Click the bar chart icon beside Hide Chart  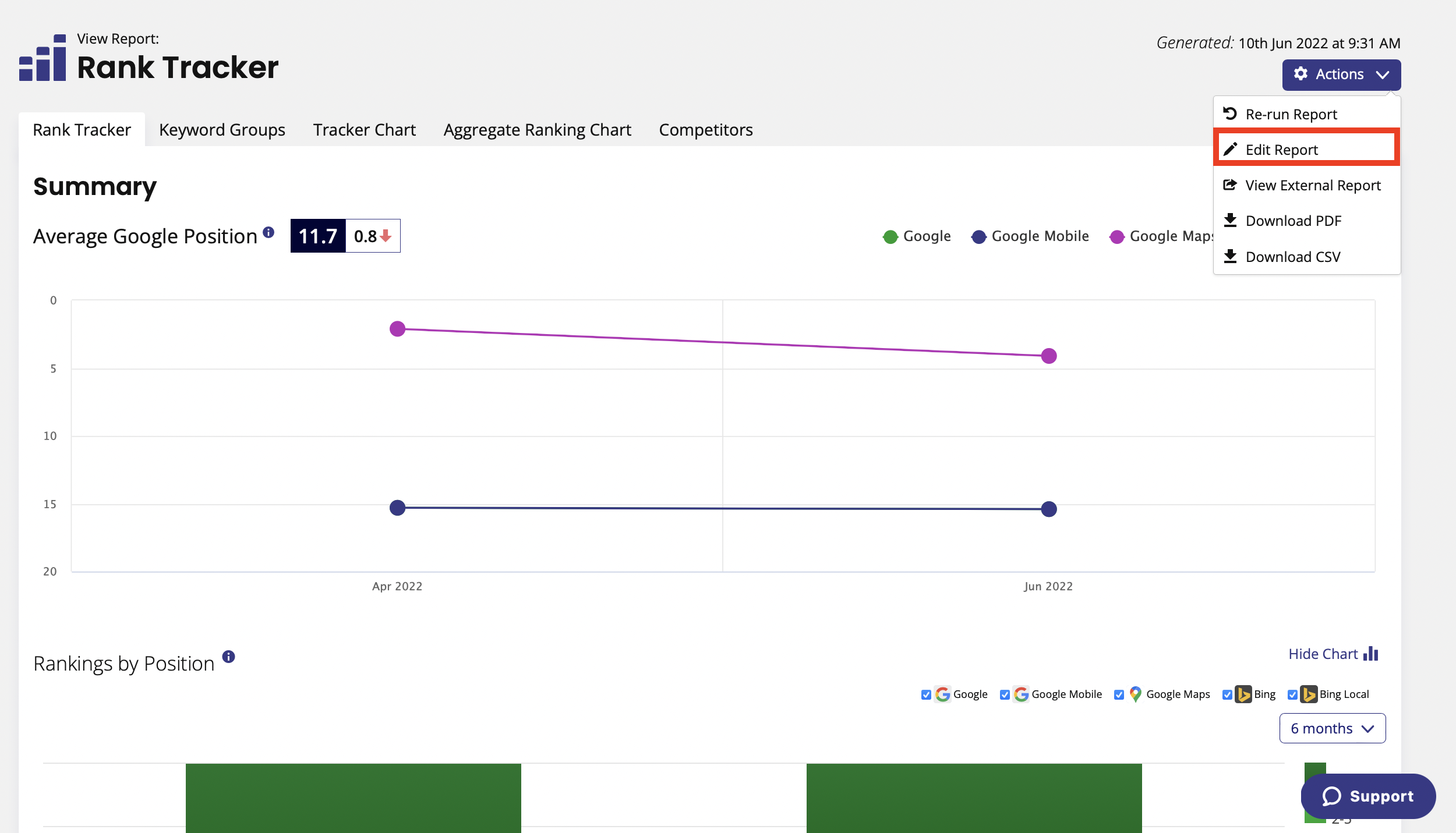click(x=1371, y=654)
